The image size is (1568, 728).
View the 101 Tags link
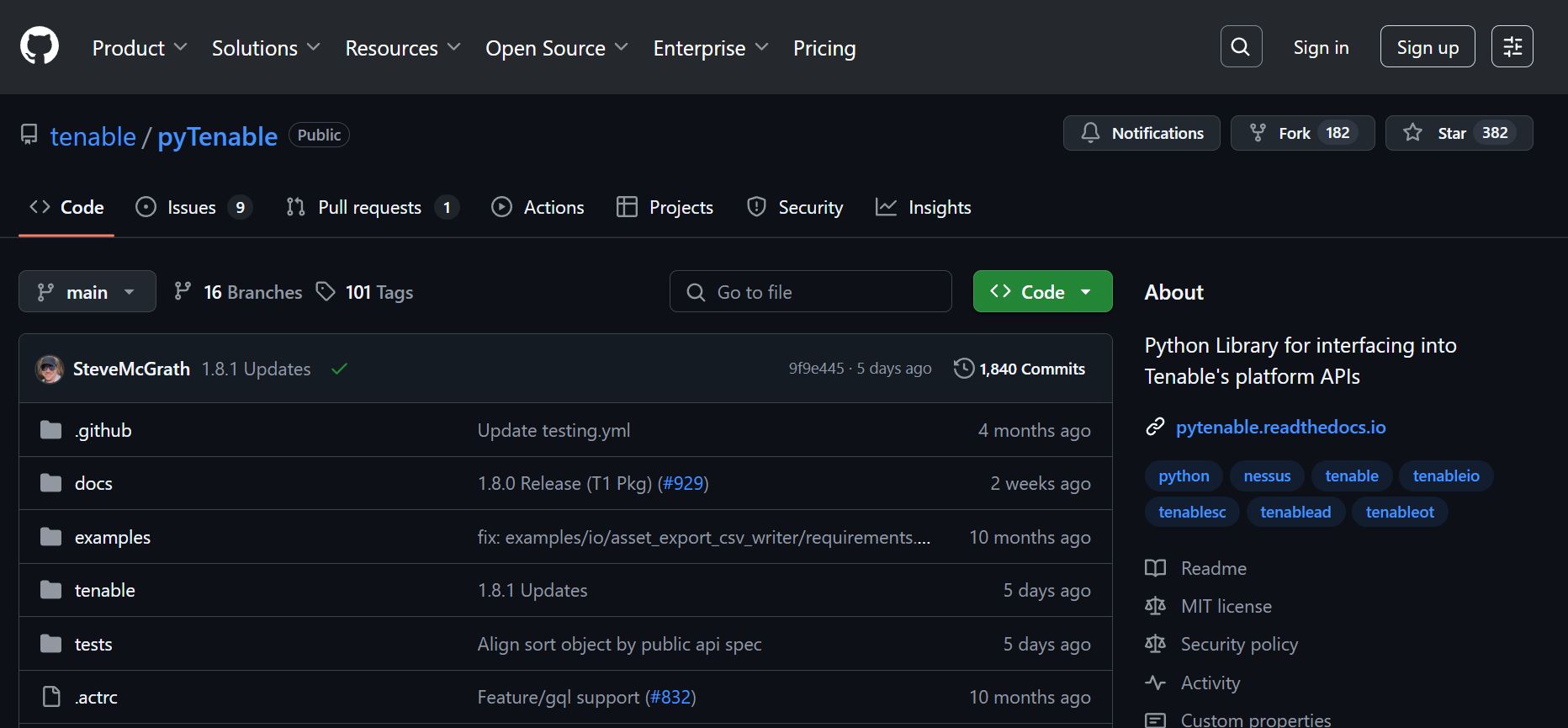364,292
